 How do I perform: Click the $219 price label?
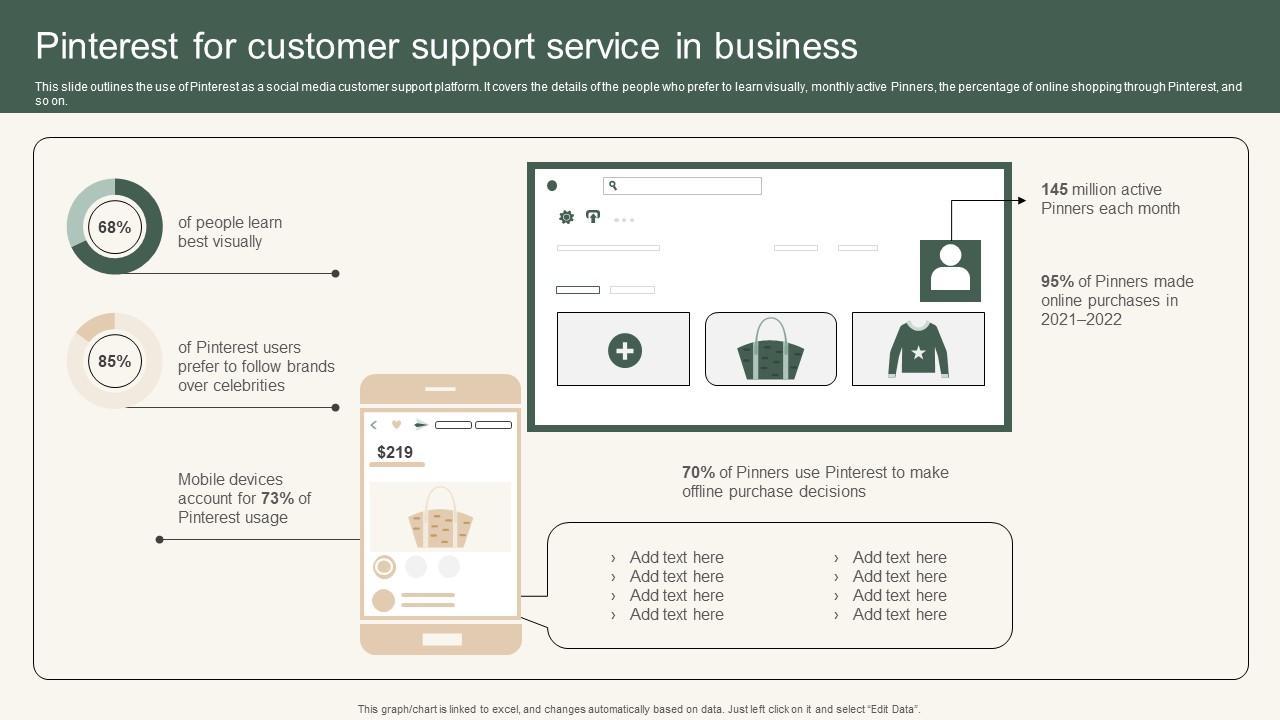(395, 452)
